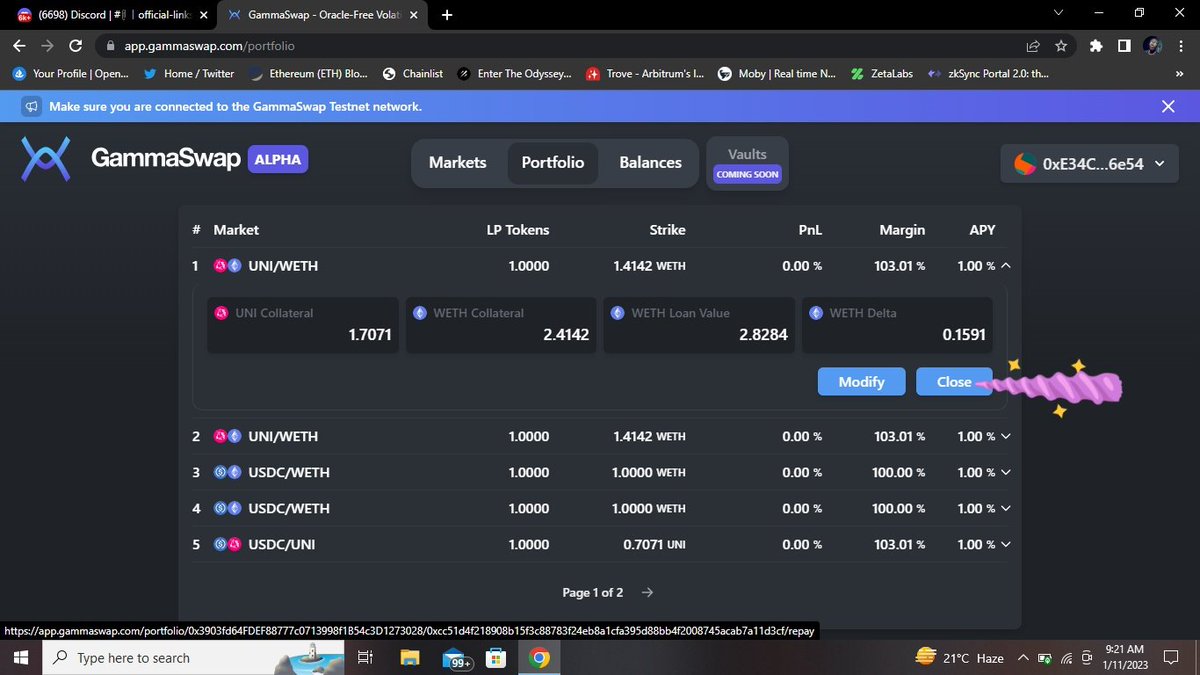Open the Home / Twitter bookmark
1200x675 pixels.
(x=188, y=73)
